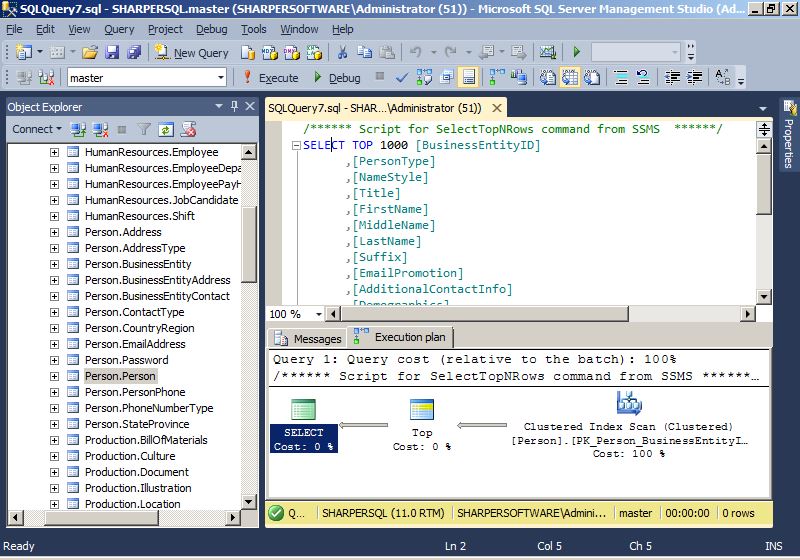The width and height of the screenshot is (800, 560).
Task: Uncomment the selected lines
Action: click(x=643, y=78)
